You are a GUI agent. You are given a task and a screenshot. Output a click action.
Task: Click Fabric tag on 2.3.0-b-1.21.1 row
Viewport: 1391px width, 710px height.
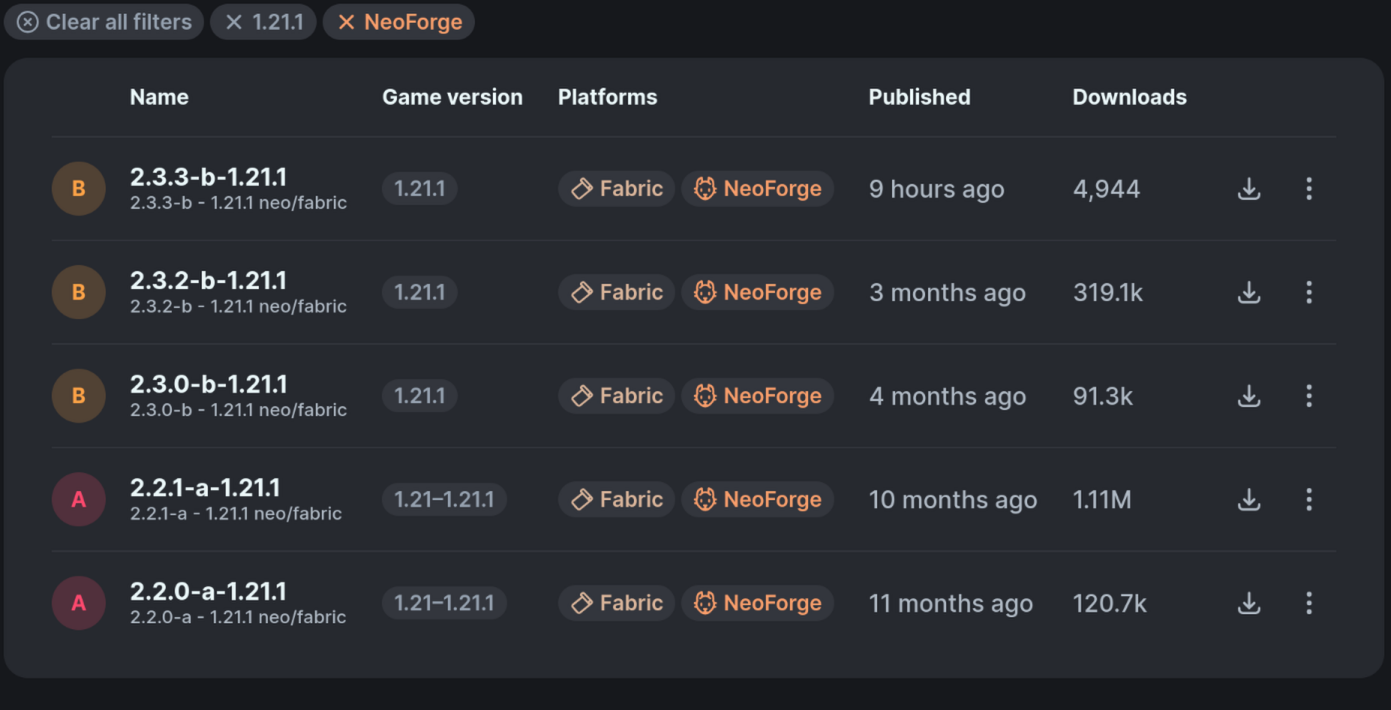(x=616, y=396)
